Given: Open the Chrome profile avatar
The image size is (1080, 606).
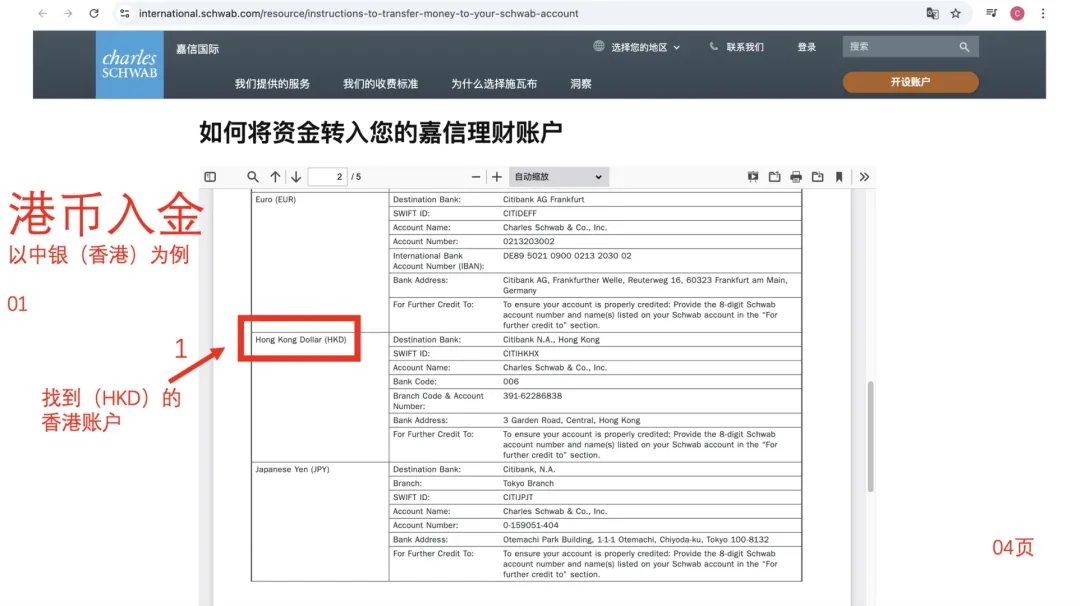Looking at the screenshot, I should tap(1017, 13).
